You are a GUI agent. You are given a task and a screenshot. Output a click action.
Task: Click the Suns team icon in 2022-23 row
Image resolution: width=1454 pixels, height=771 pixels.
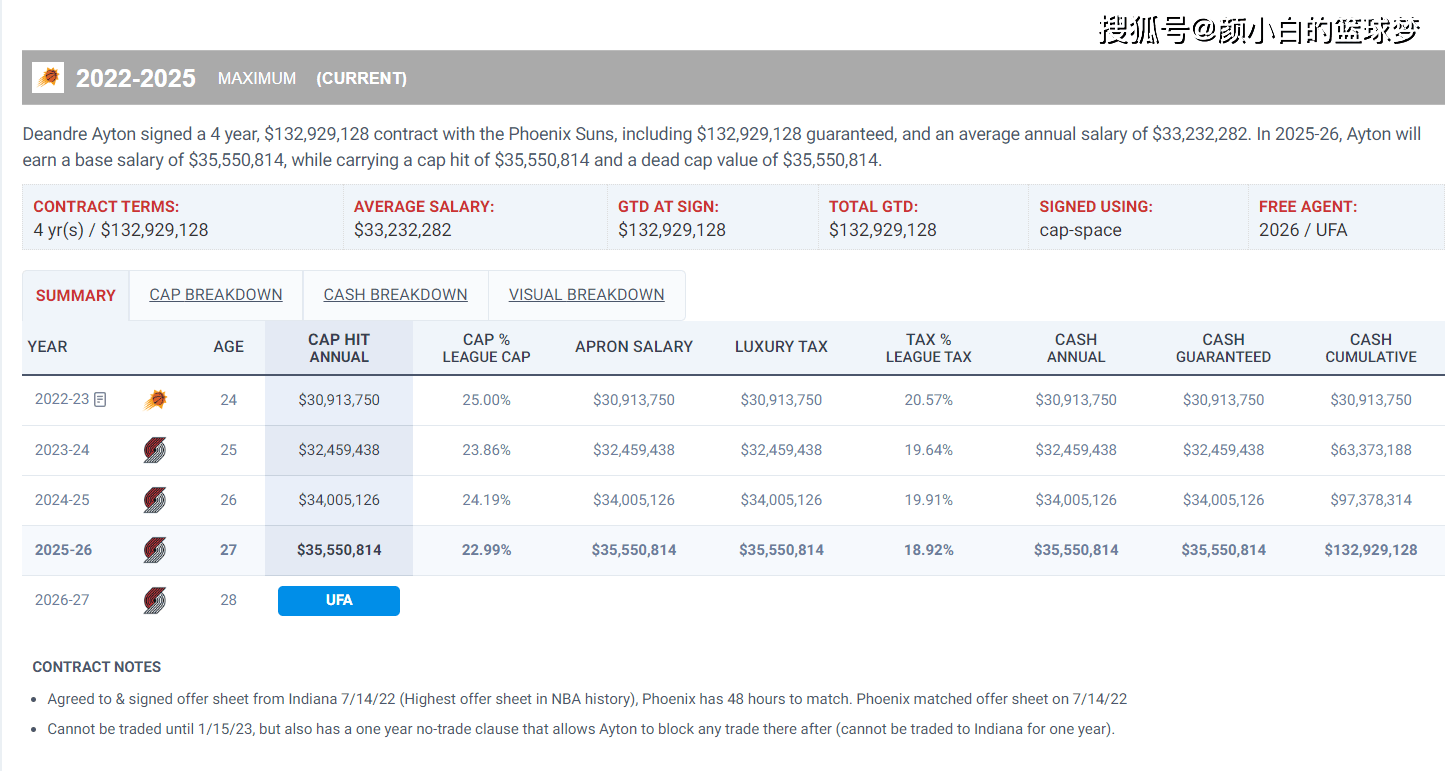(154, 400)
